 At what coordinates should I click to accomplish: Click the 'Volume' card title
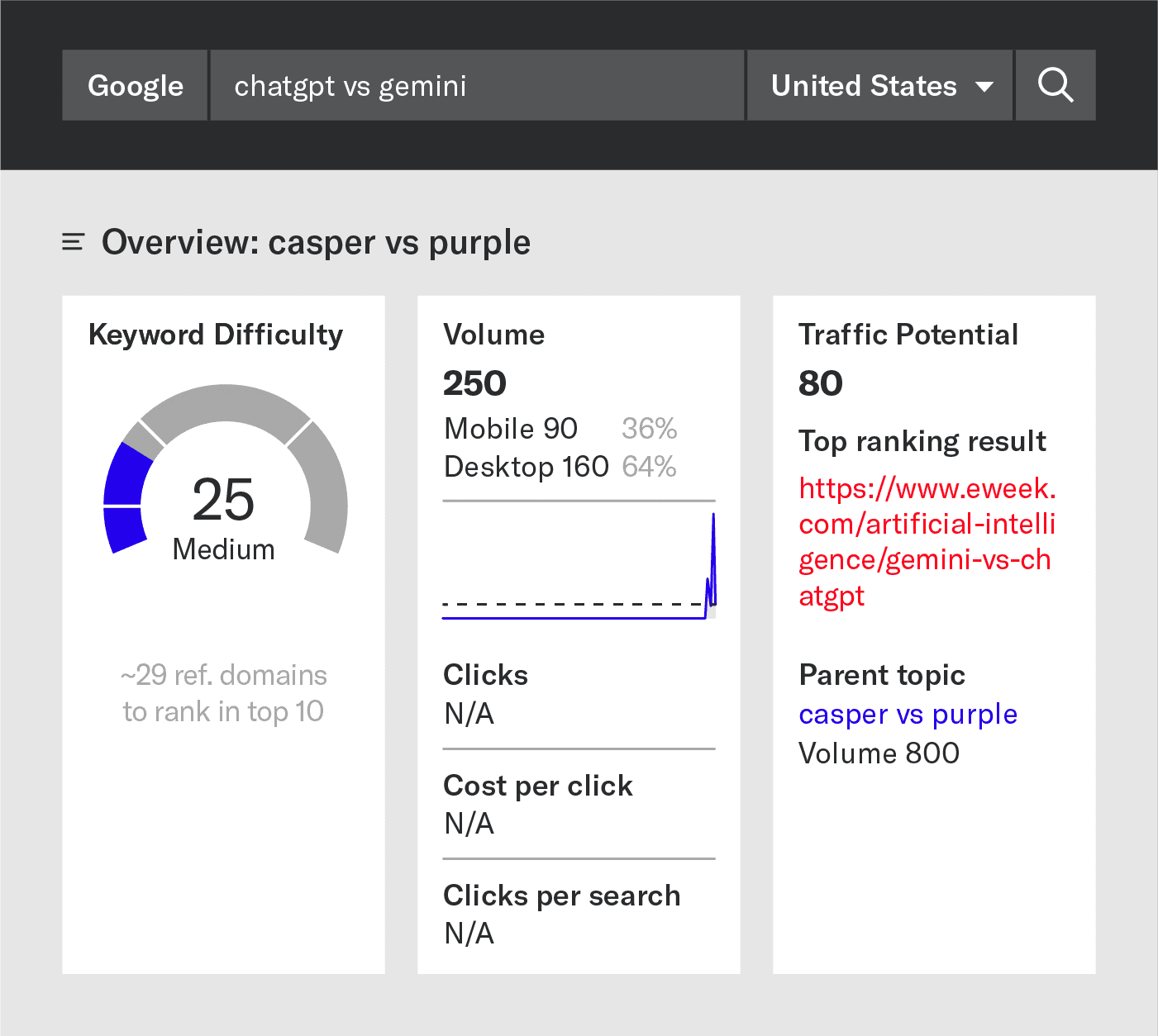[494, 335]
